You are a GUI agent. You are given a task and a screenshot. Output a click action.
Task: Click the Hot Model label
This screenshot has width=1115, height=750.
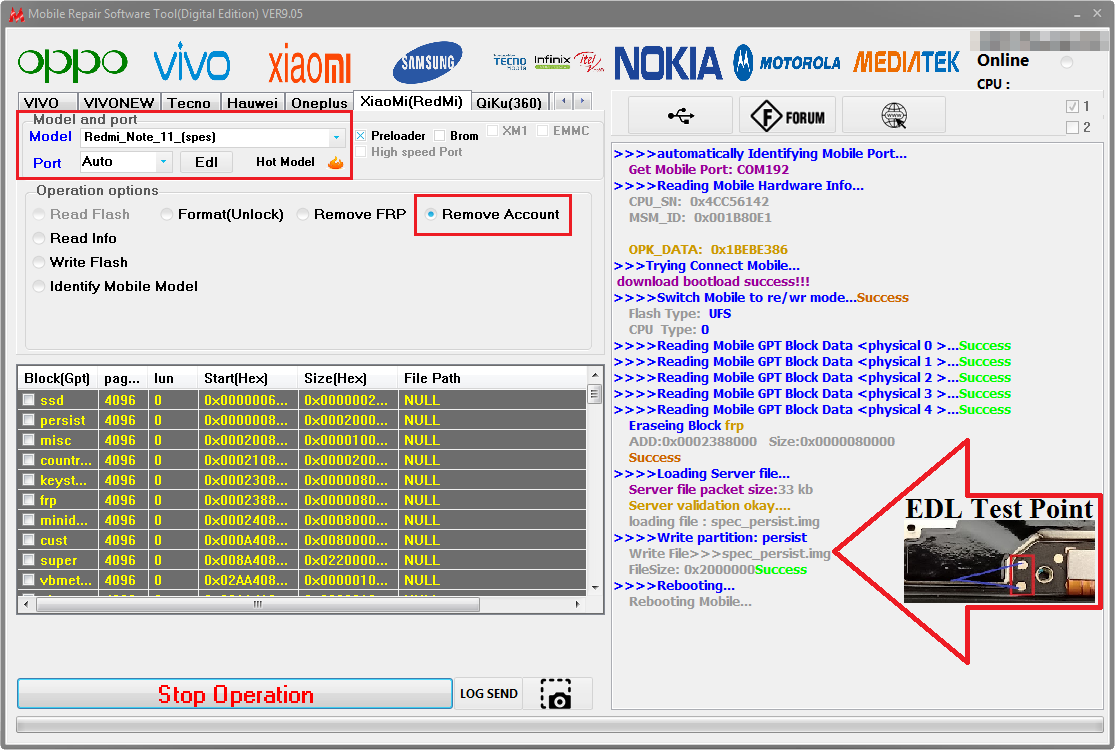(285, 162)
